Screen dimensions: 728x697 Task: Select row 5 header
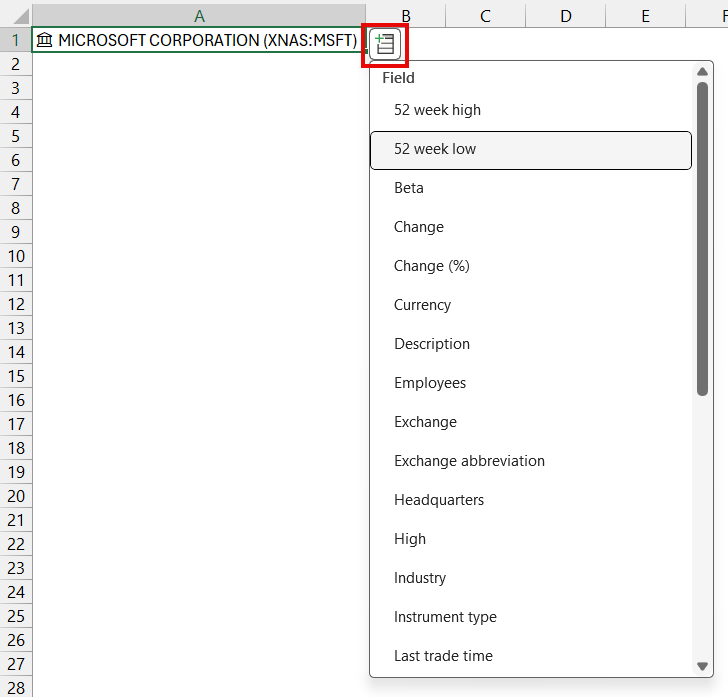pyautogui.click(x=16, y=136)
